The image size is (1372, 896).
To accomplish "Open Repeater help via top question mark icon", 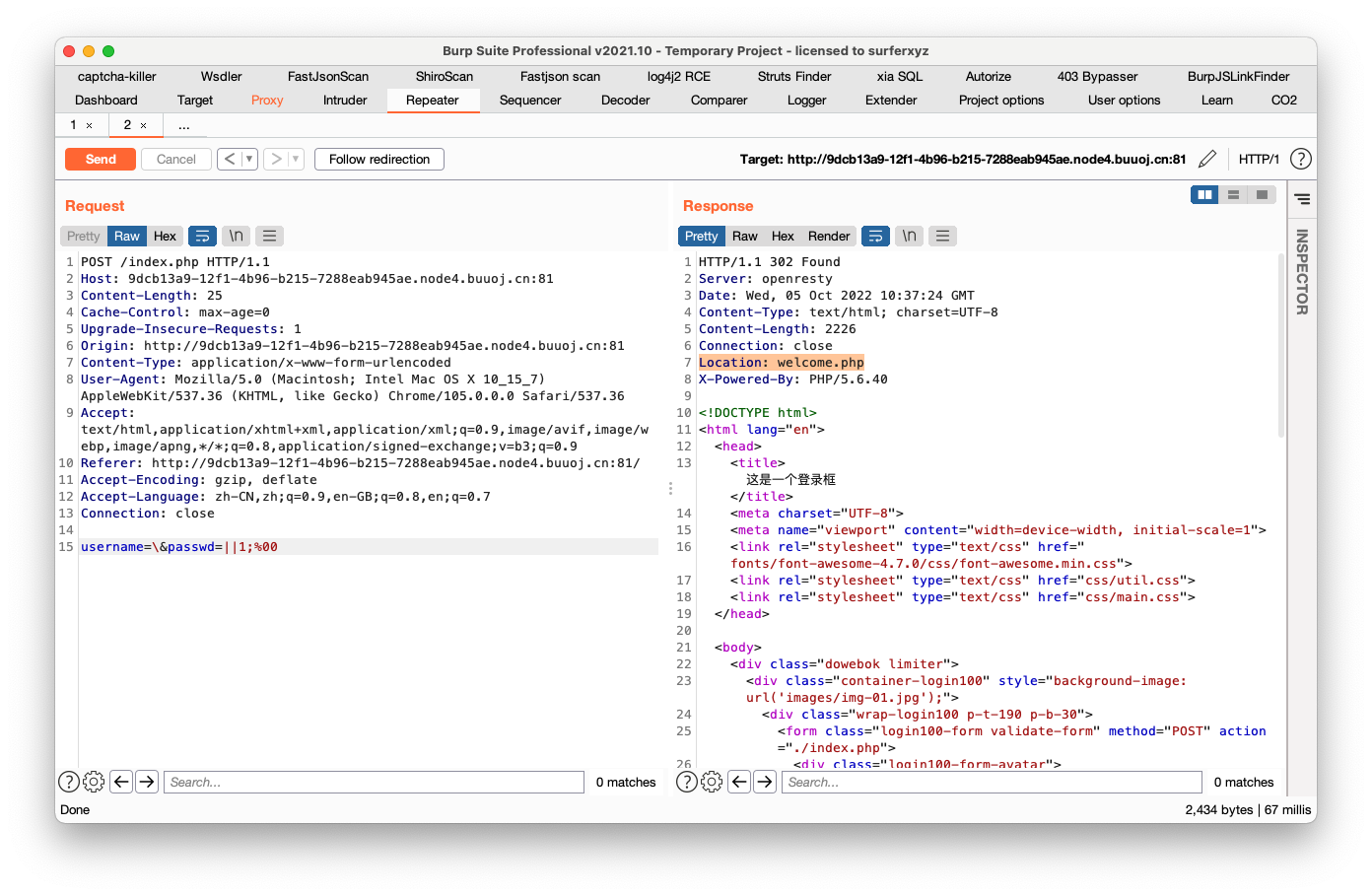I will [1301, 159].
